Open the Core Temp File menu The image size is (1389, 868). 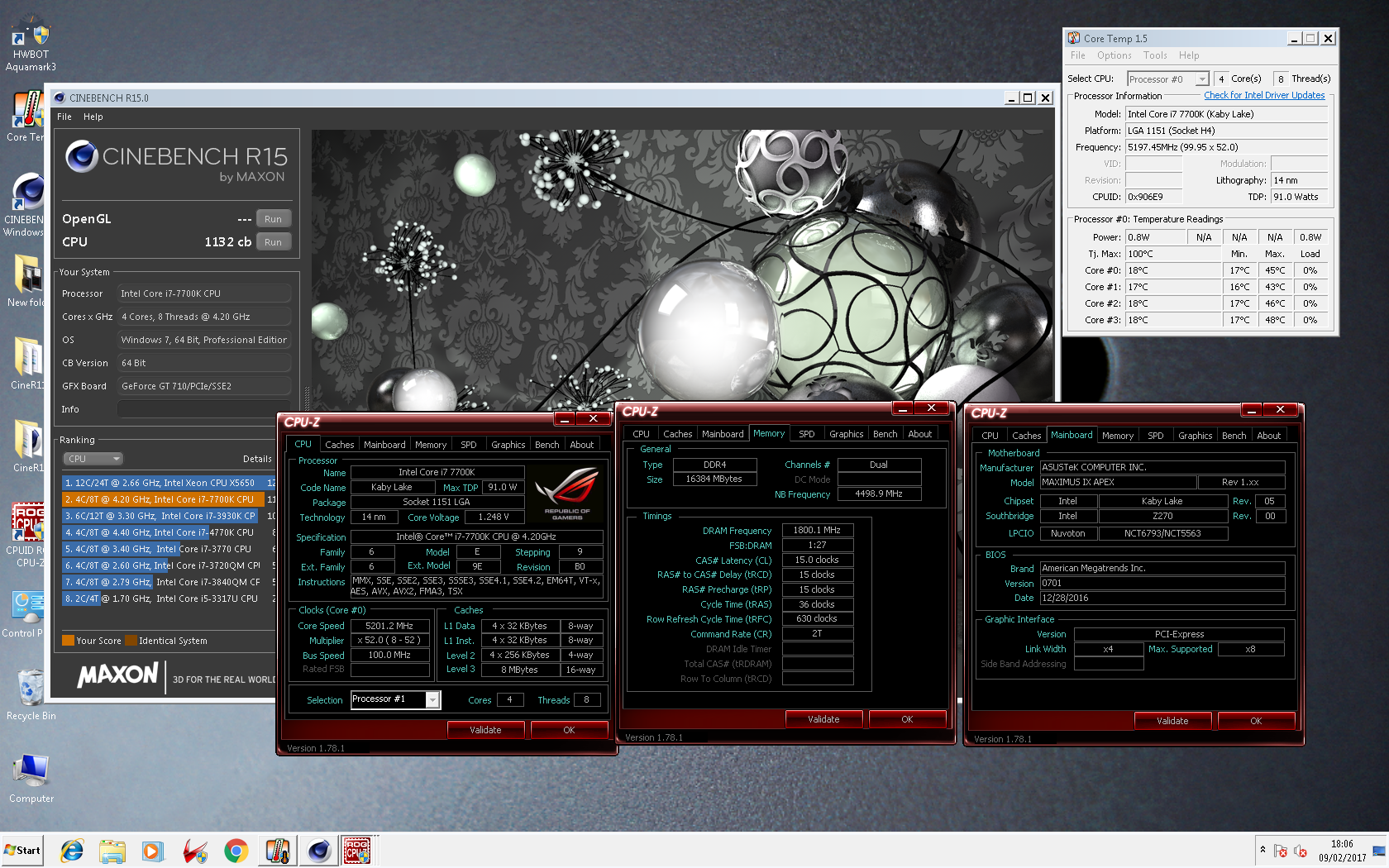(x=1078, y=55)
